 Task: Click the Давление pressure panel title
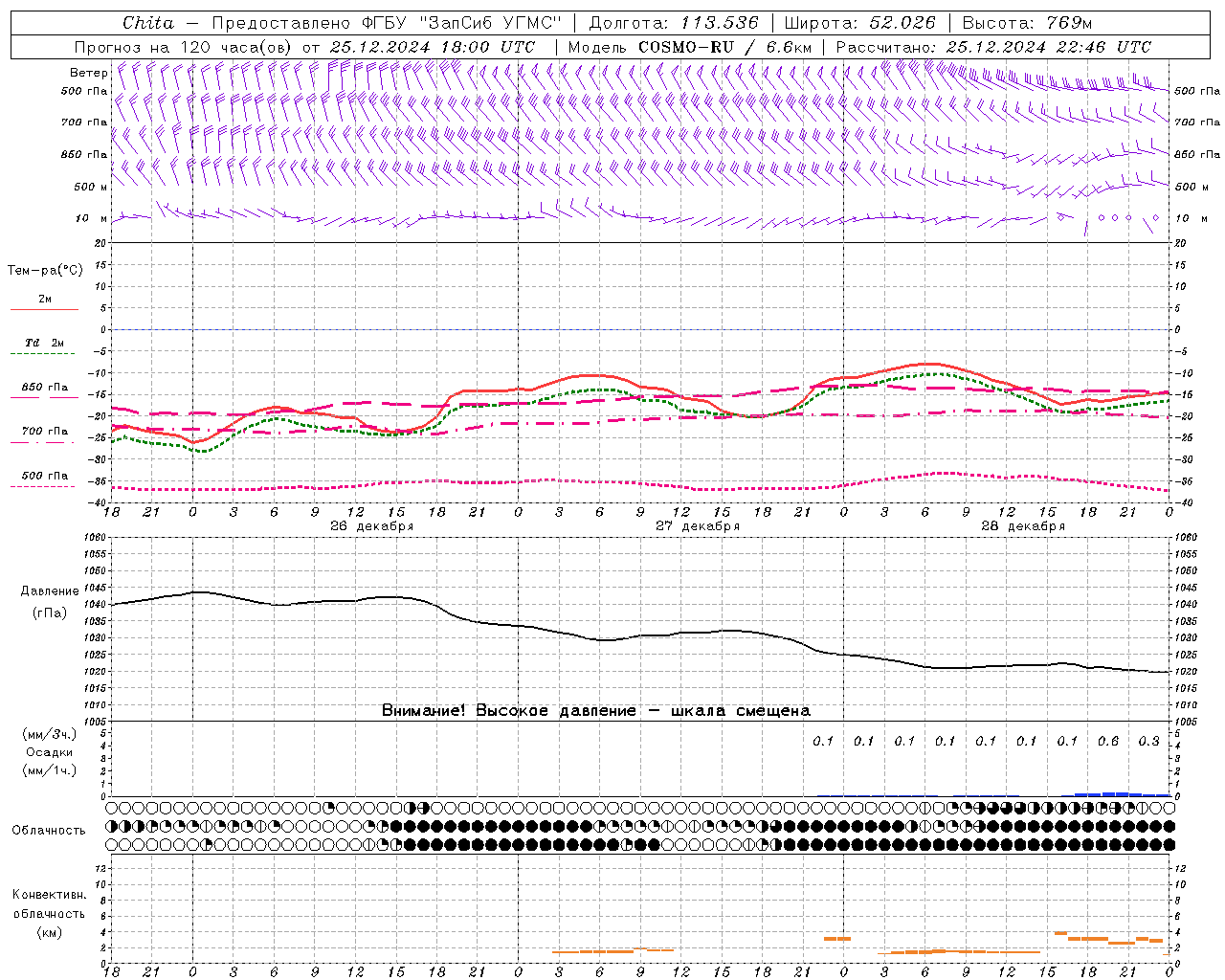click(x=48, y=590)
